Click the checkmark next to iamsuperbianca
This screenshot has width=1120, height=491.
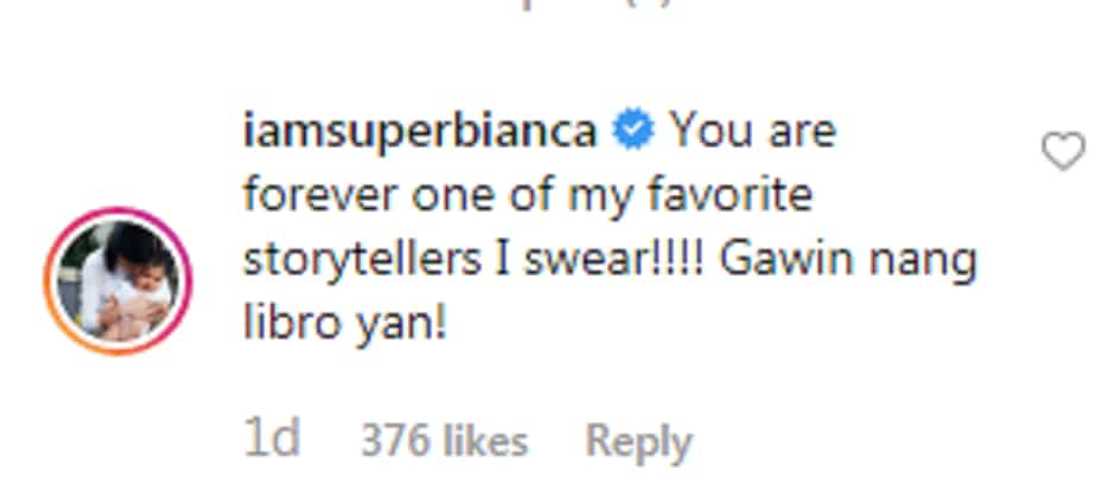tap(633, 131)
